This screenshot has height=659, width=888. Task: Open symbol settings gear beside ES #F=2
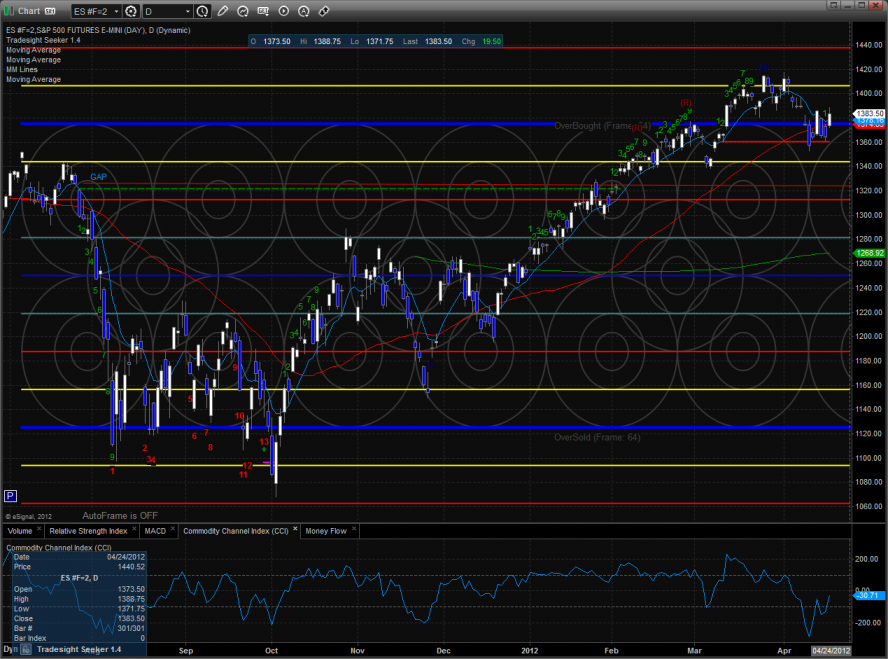130,11
